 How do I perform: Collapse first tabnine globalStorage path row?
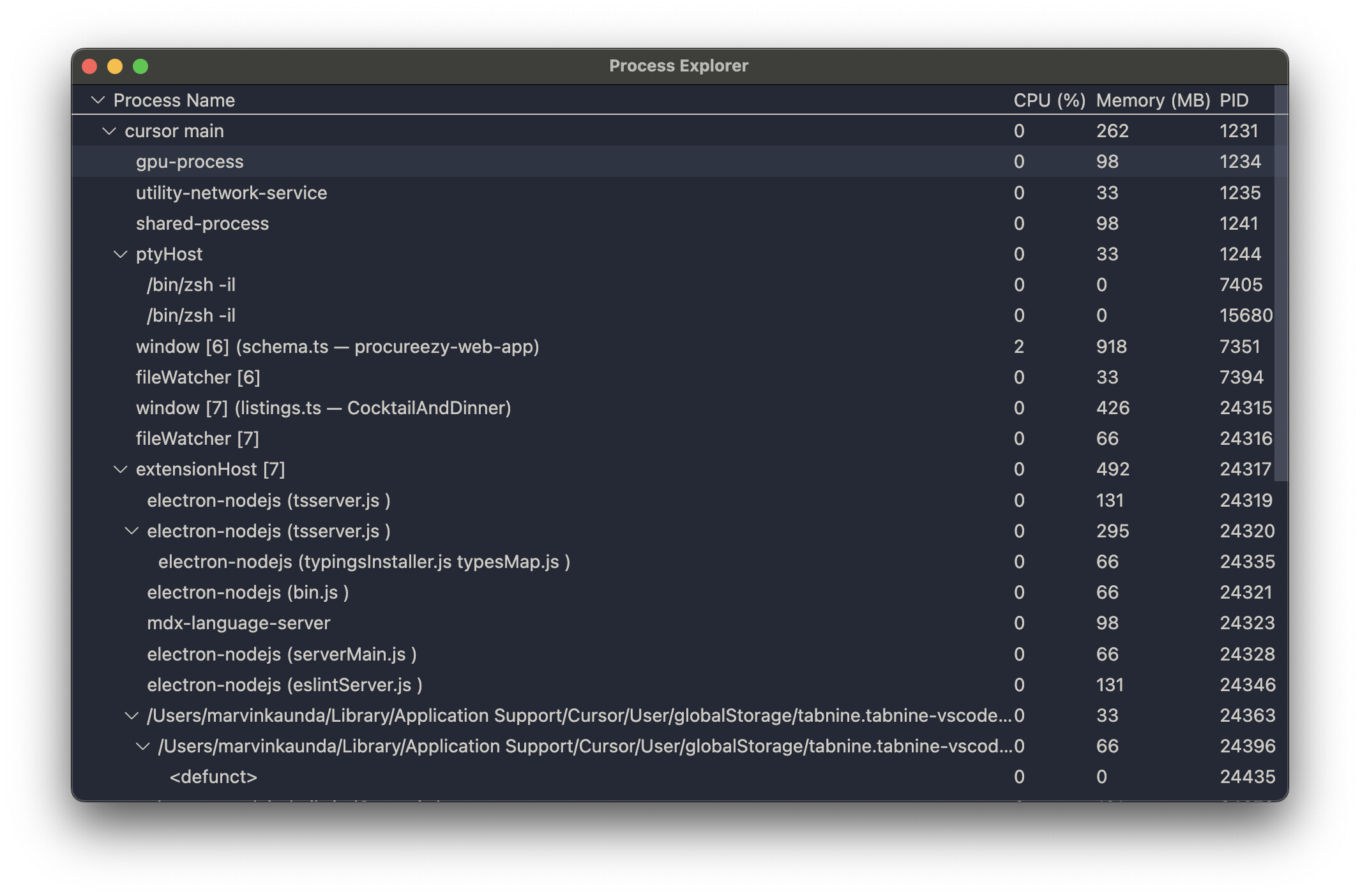pyautogui.click(x=132, y=716)
